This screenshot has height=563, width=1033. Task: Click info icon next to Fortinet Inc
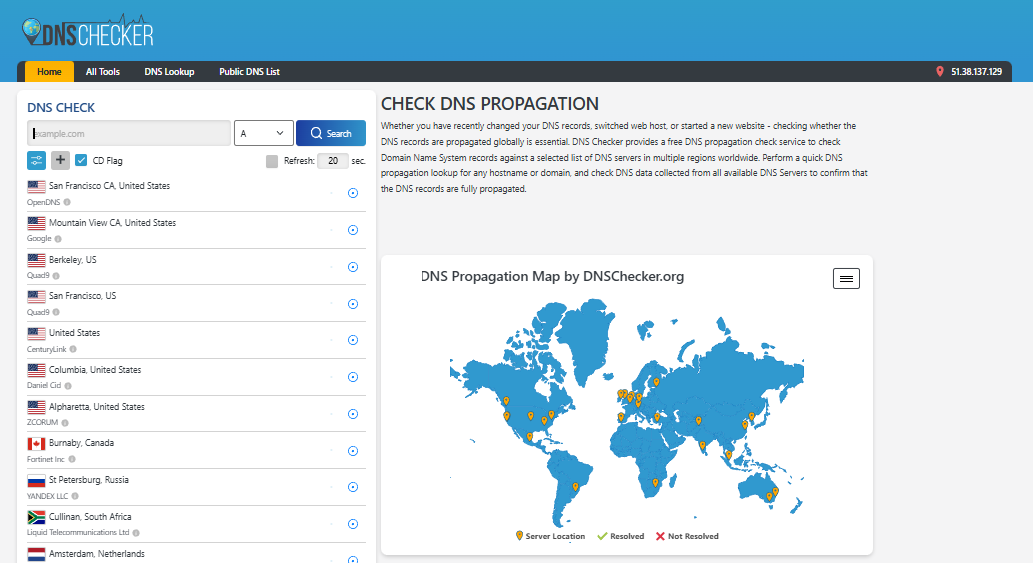pos(72,459)
